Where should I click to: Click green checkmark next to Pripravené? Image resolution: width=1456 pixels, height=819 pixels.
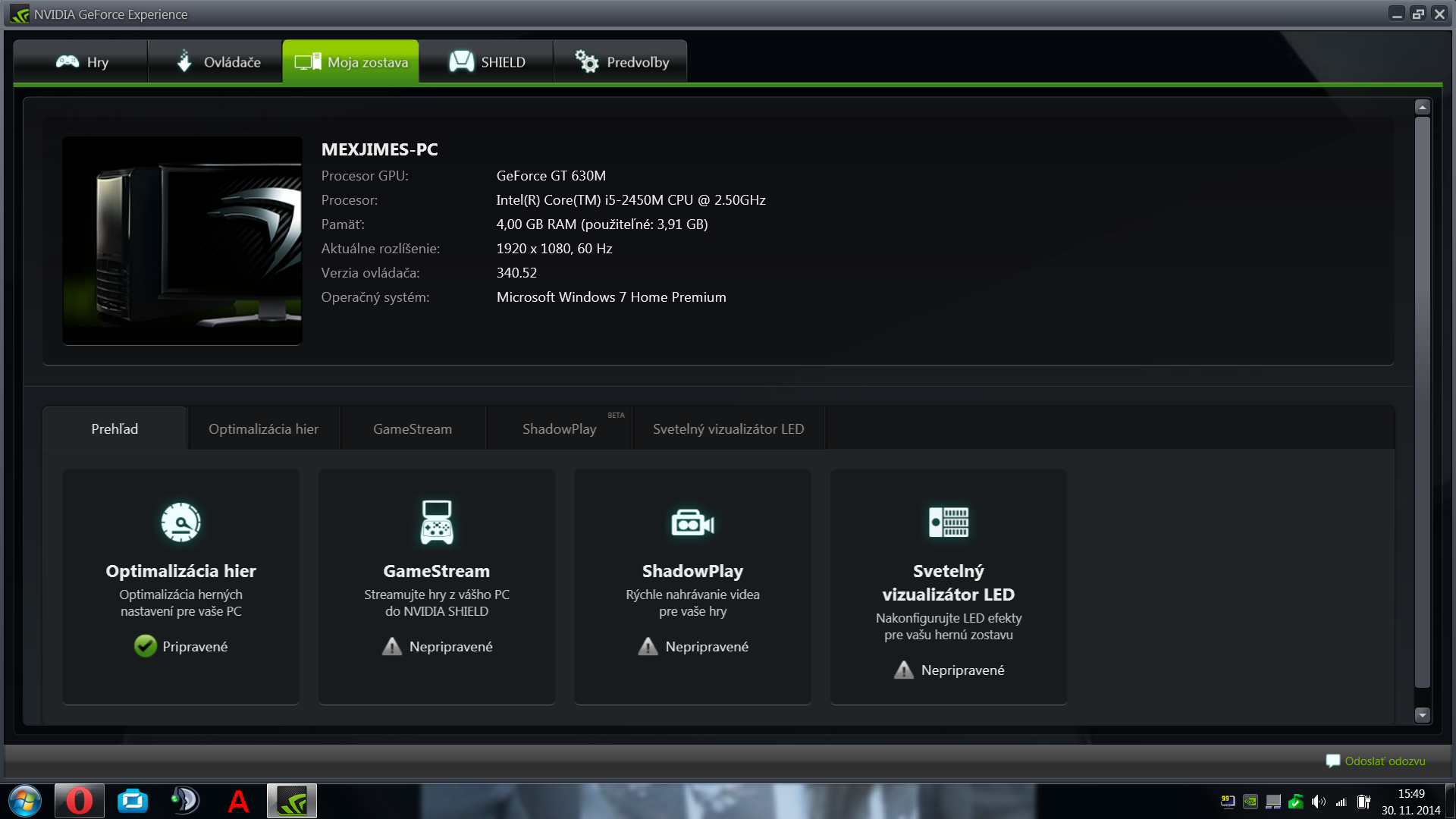[145, 646]
